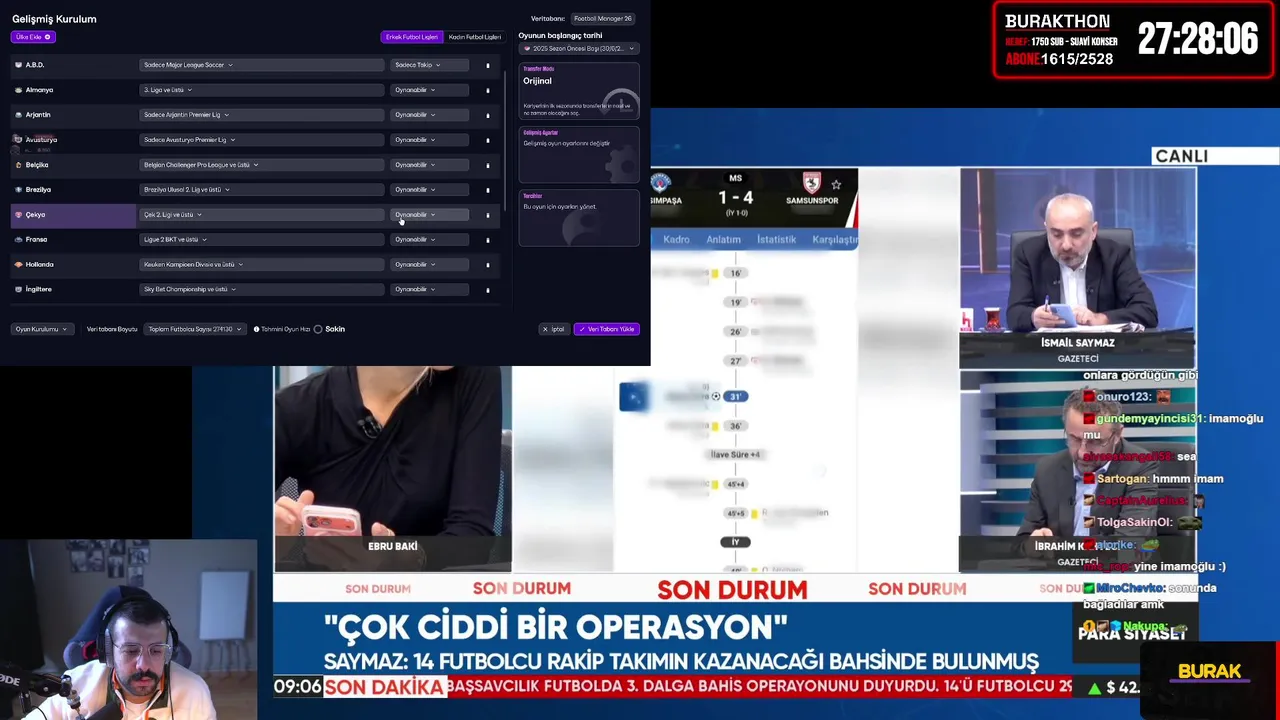Click the favorite star next to Samsunspor logo
Image resolution: width=1280 pixels, height=720 pixels.
point(836,184)
